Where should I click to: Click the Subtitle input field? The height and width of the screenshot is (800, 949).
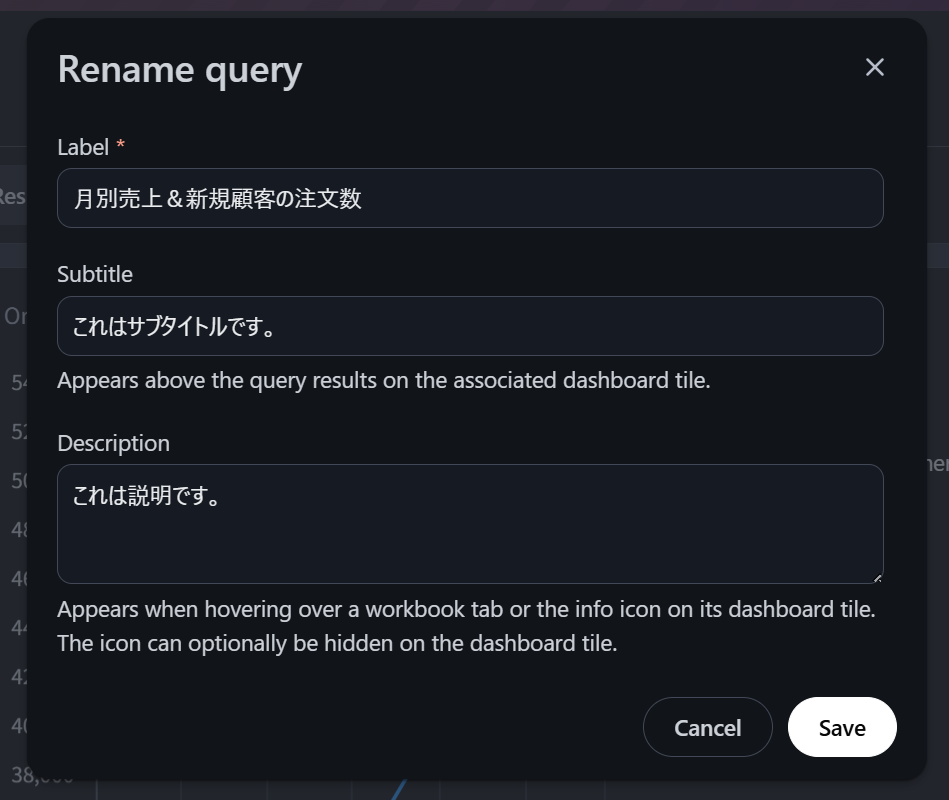tap(470, 326)
